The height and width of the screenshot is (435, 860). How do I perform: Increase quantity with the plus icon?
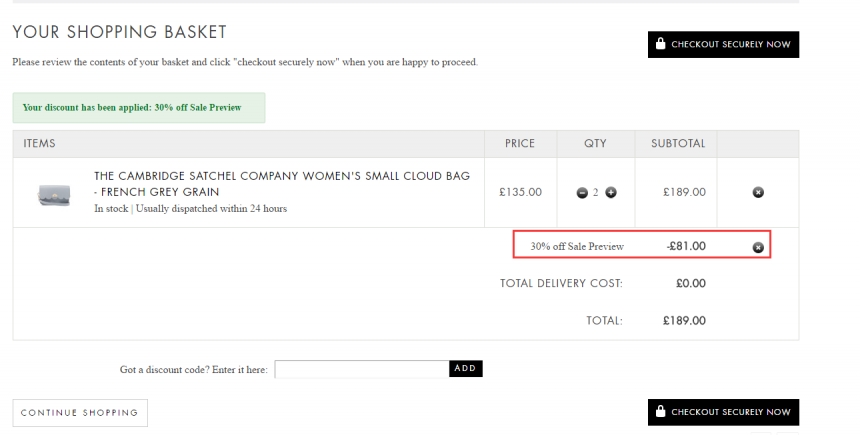pos(610,193)
